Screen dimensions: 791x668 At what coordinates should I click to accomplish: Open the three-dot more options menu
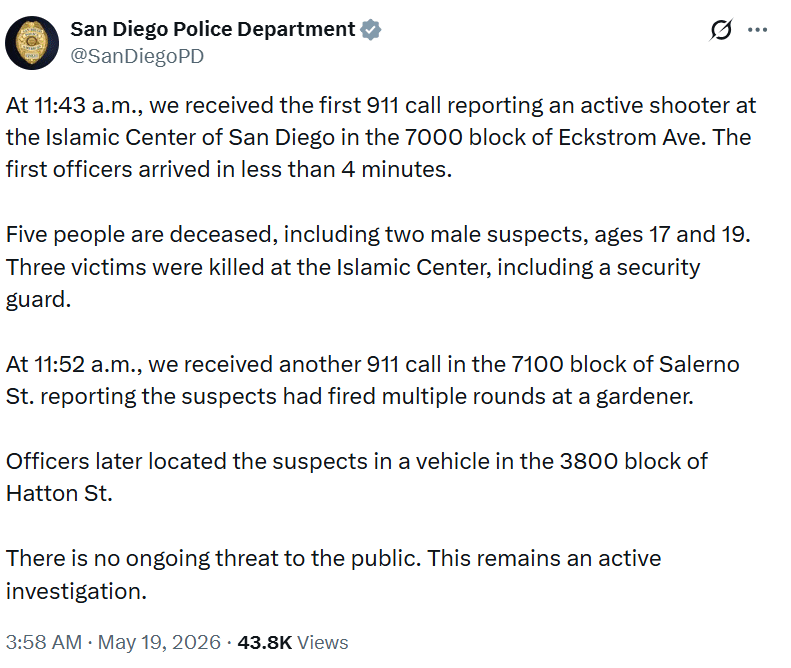(x=757, y=30)
